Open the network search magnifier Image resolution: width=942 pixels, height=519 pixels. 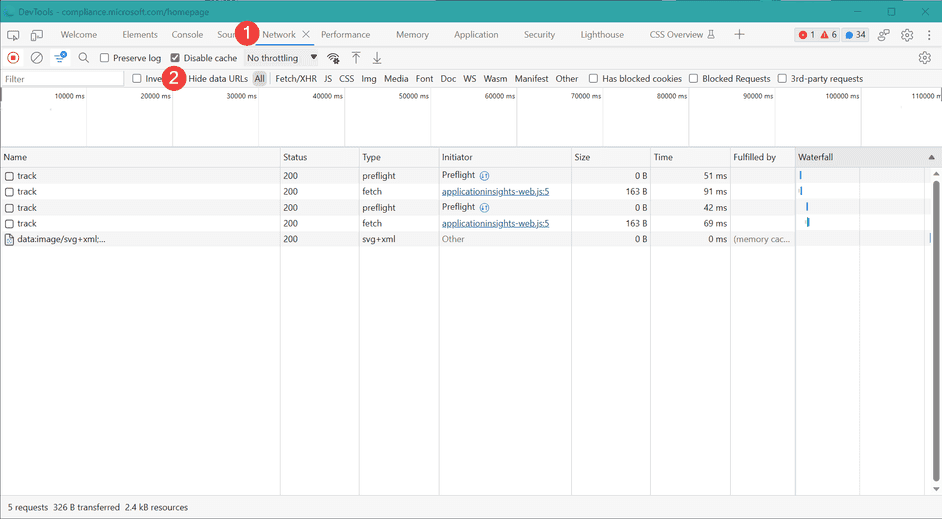(84, 58)
